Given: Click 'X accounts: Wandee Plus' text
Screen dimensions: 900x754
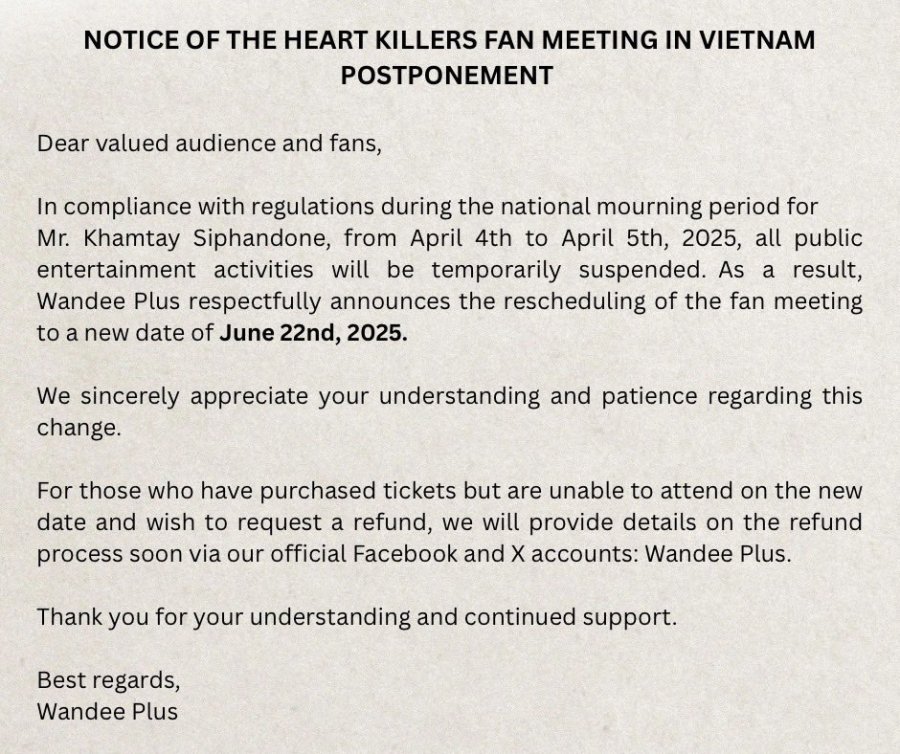Looking at the screenshot, I should click(x=650, y=554).
